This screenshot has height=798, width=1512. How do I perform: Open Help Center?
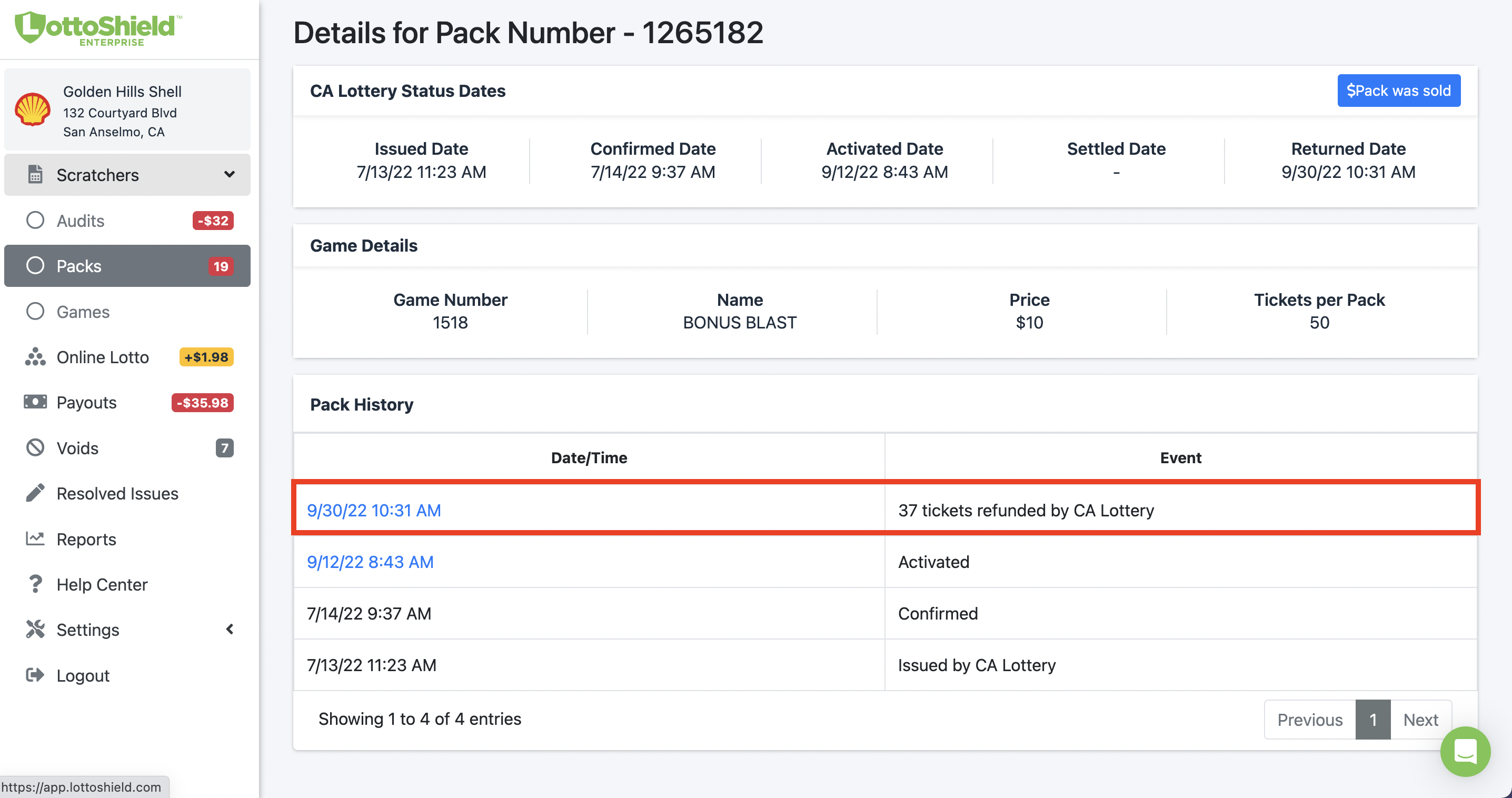[x=102, y=584]
